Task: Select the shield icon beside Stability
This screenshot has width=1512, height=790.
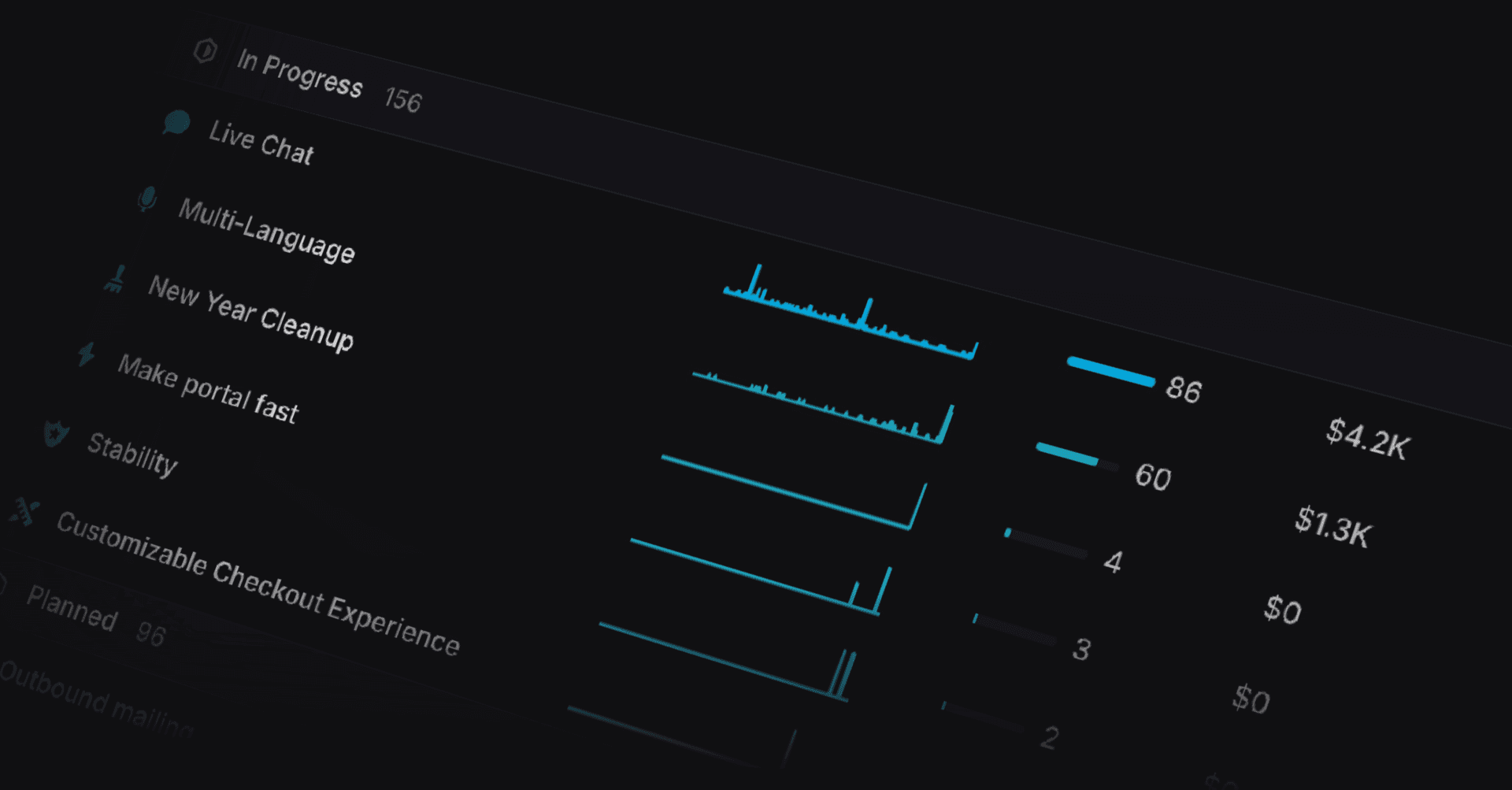Action: point(55,434)
